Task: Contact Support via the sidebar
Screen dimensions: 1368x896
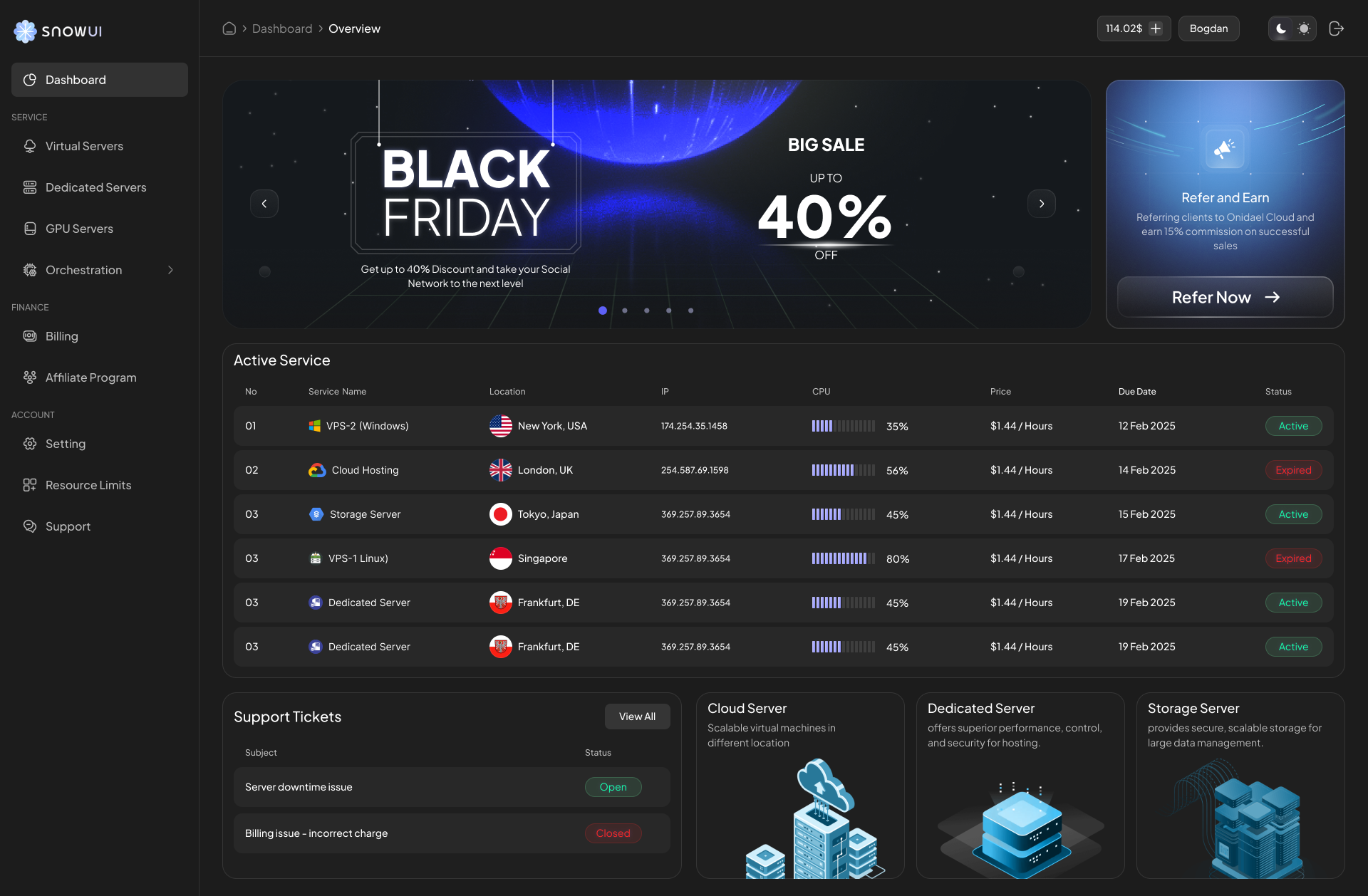Action: coord(68,526)
